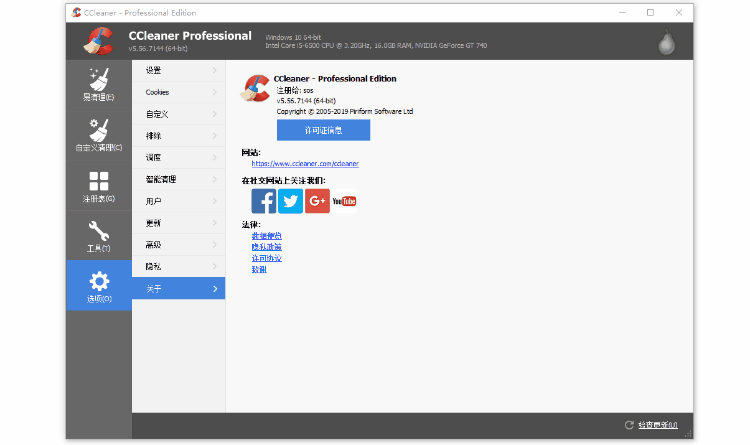Click the blue 许可证信息 license info button
Viewport: 750px width, 445px height.
coord(323,130)
